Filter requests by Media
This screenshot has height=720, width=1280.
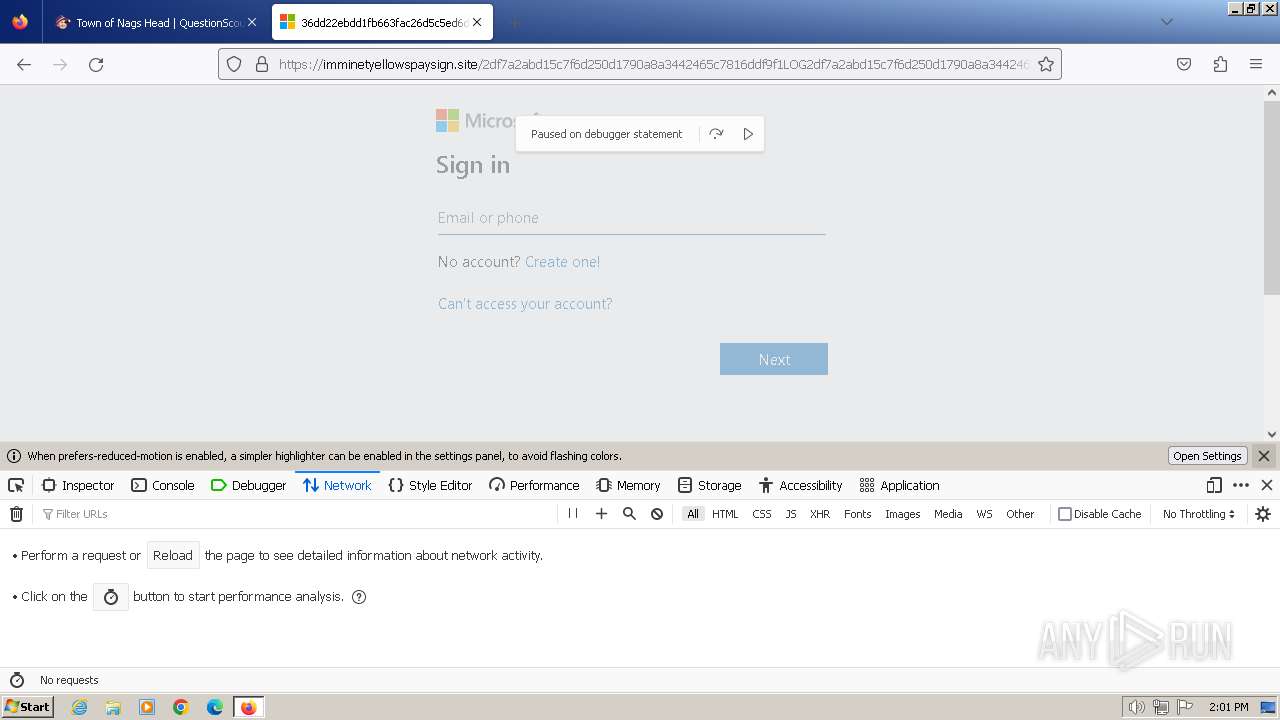(948, 514)
